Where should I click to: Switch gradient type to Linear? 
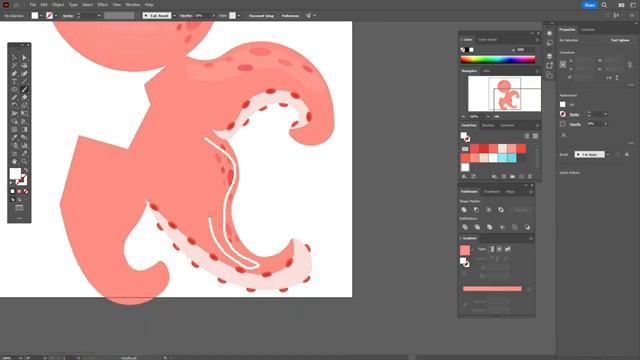[491, 249]
